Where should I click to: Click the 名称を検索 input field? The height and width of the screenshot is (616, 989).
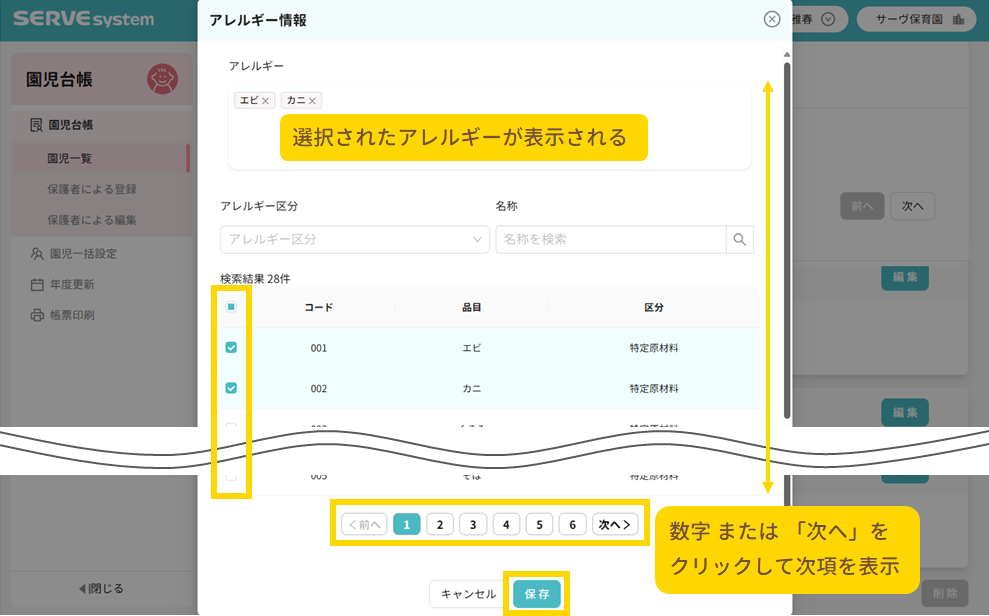pos(610,240)
